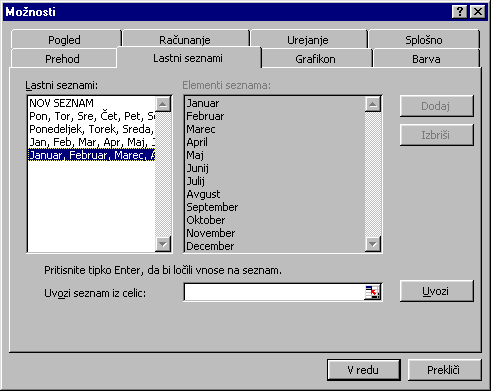Click the Uvozi seznam iz celic: label
The width and height of the screenshot is (491, 391).
95,293
